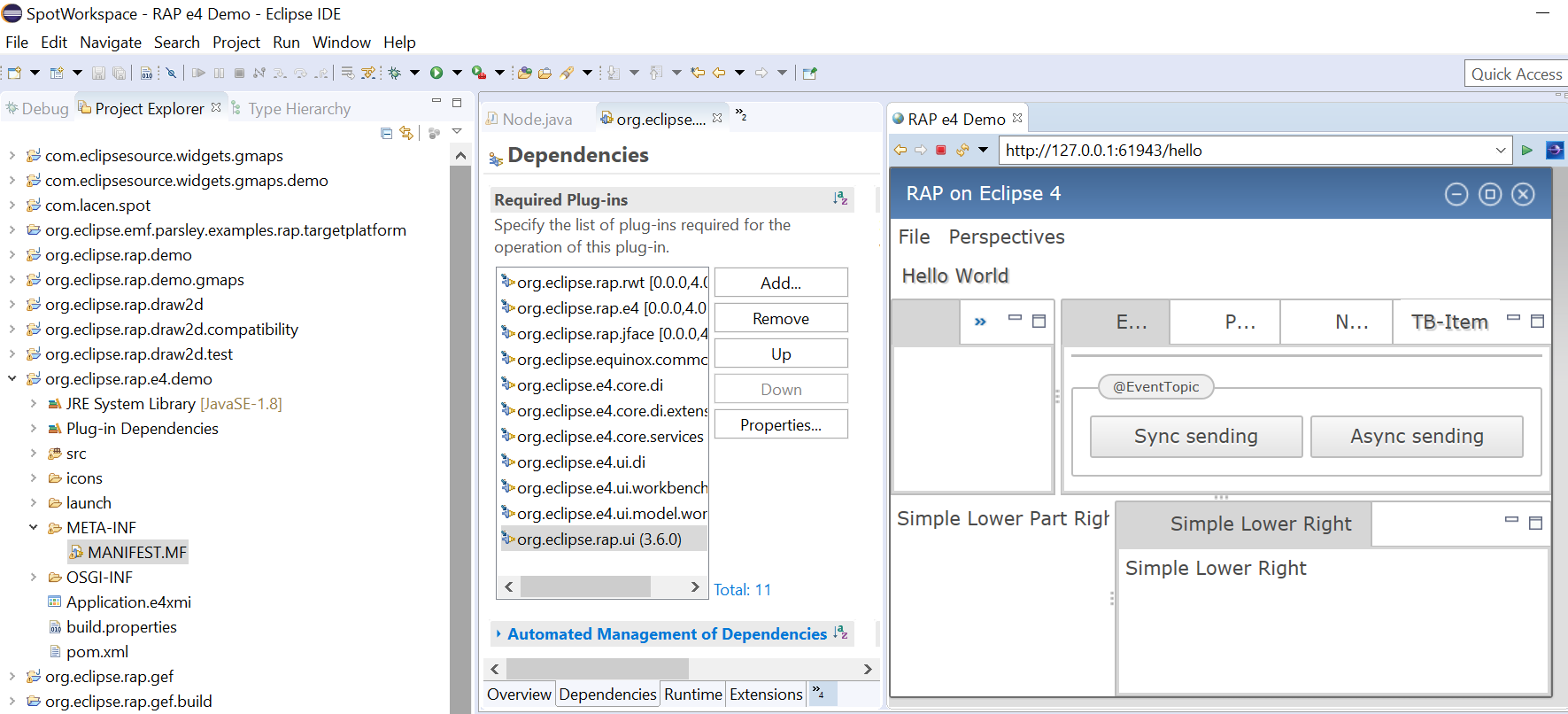Expand the org.eclipse.rap.demo project node

(x=12, y=254)
